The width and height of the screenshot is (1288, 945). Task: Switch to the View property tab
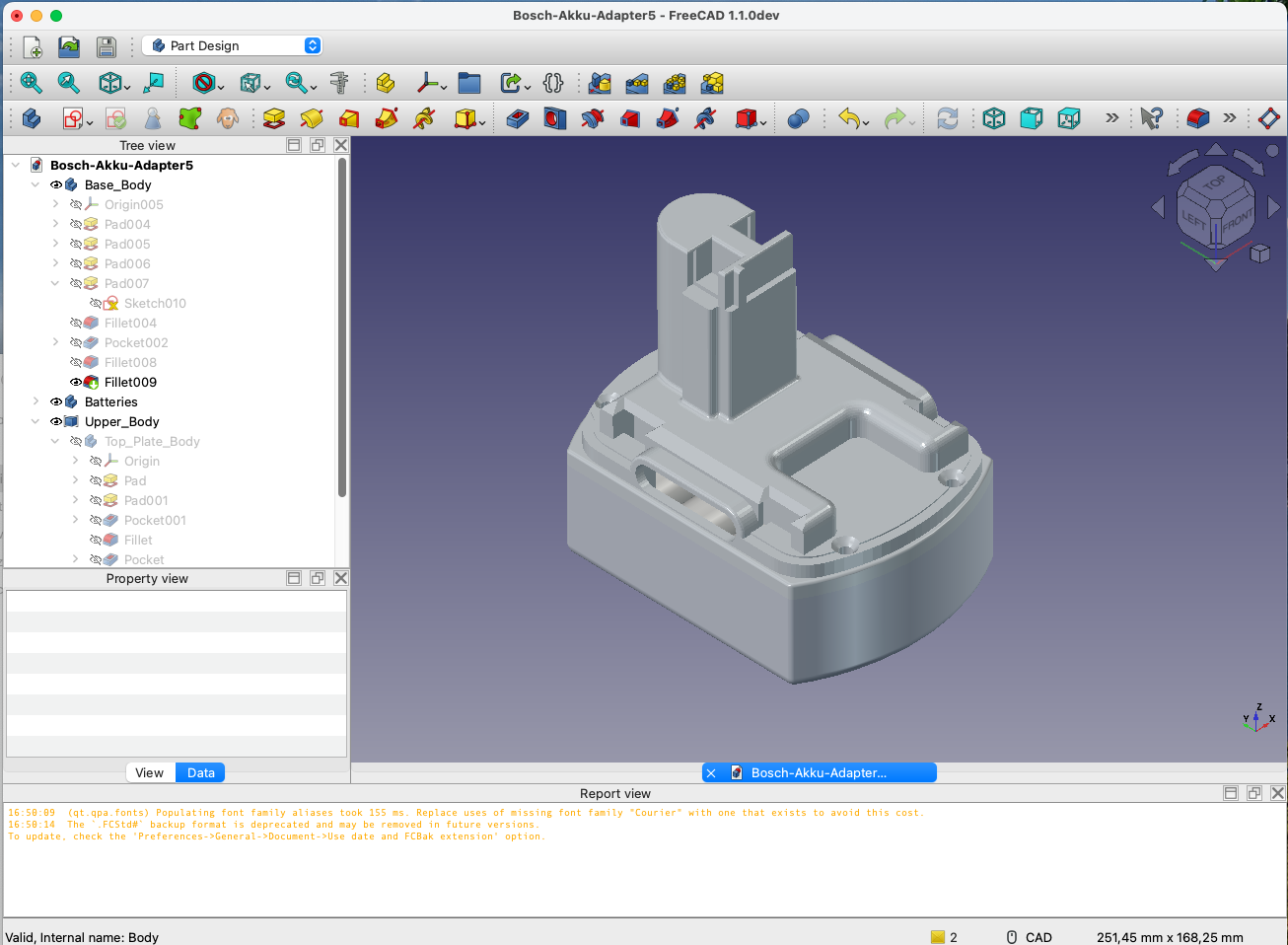[150, 772]
